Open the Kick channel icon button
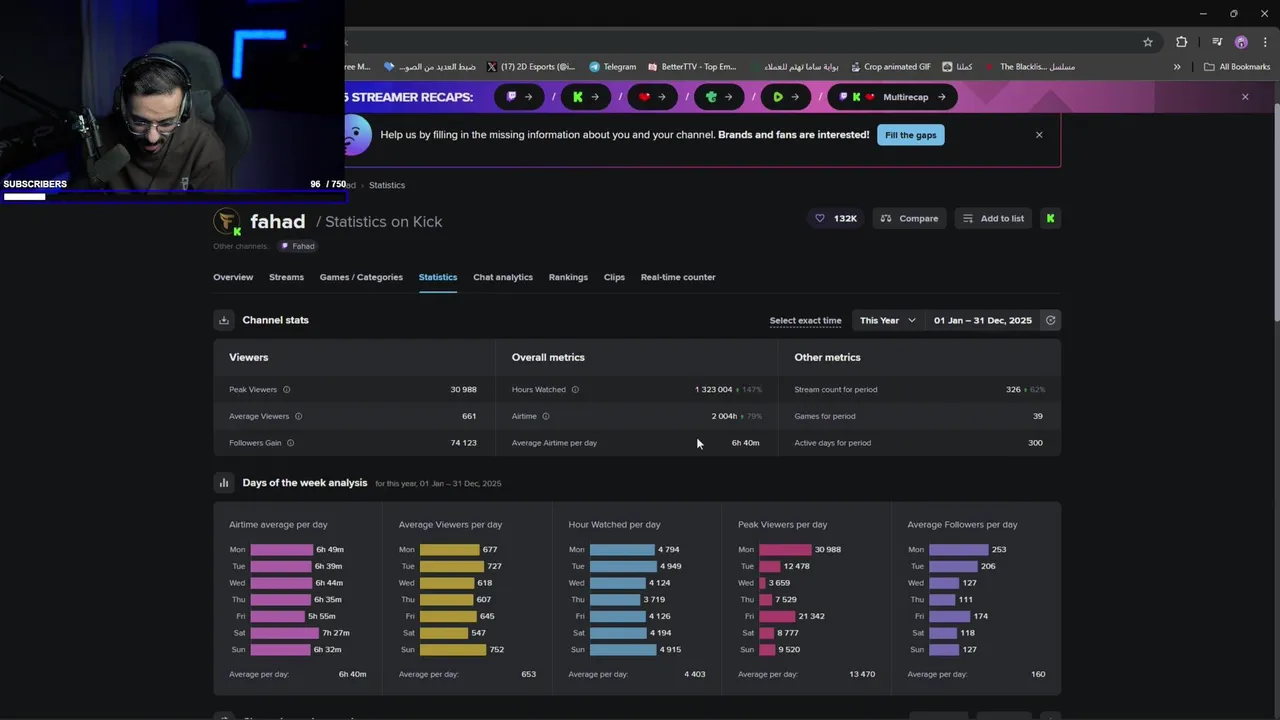The image size is (1280, 720). pos(1050,218)
